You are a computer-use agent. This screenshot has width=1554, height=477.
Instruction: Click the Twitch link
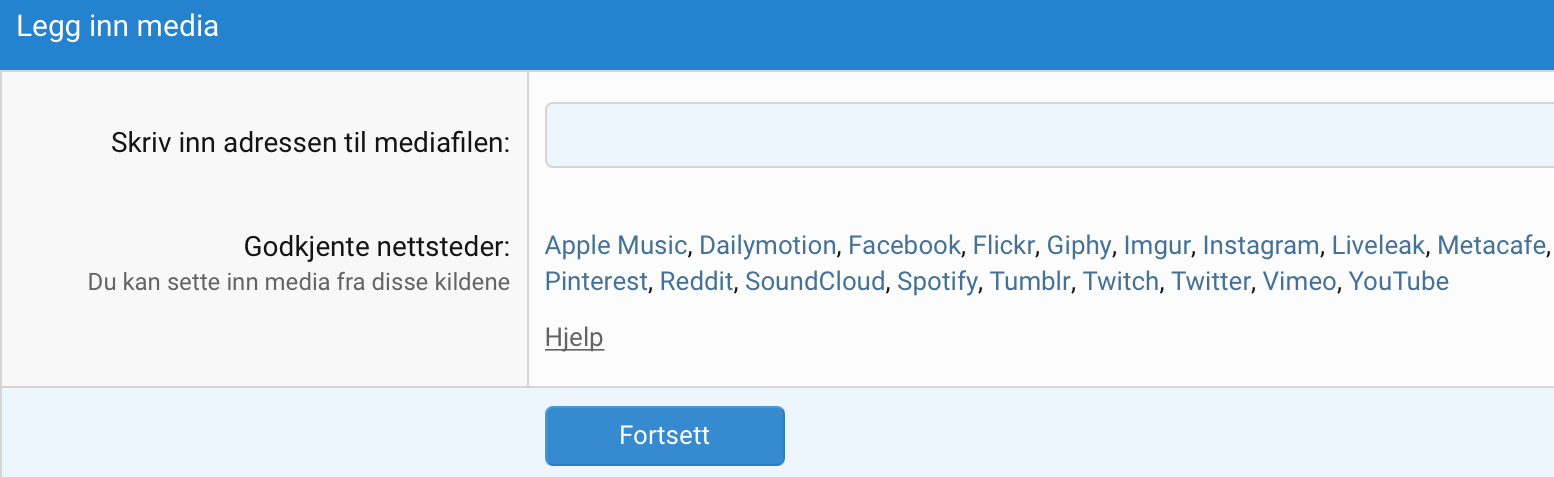1121,281
